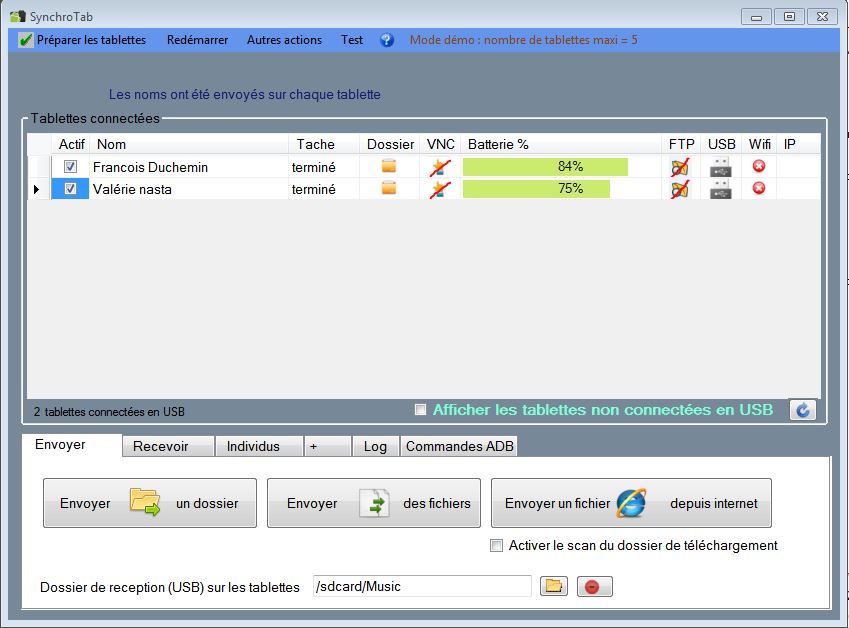Viewport: 849px width, 628px height.
Task: Open the Autres actions menu
Action: point(284,40)
